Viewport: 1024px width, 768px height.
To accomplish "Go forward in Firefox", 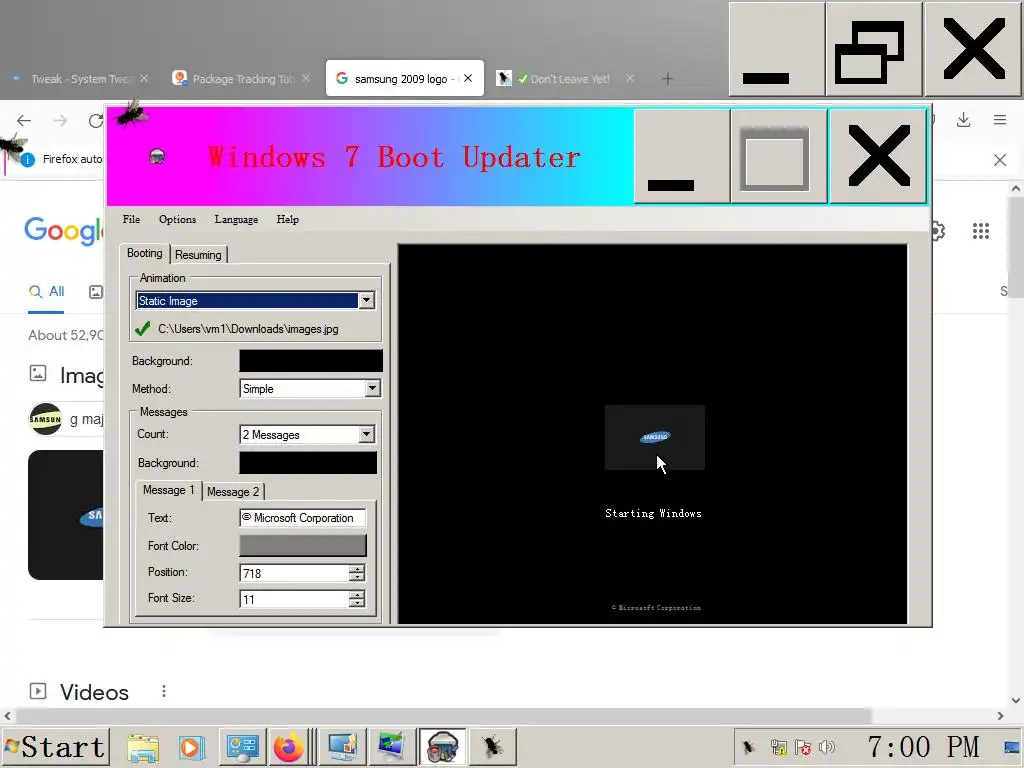I will click(x=60, y=121).
